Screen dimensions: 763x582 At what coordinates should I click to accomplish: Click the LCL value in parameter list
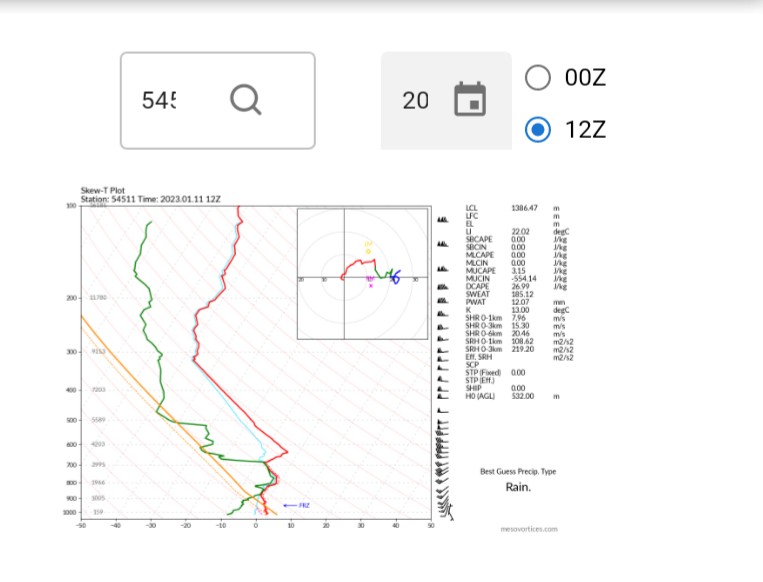(x=526, y=206)
